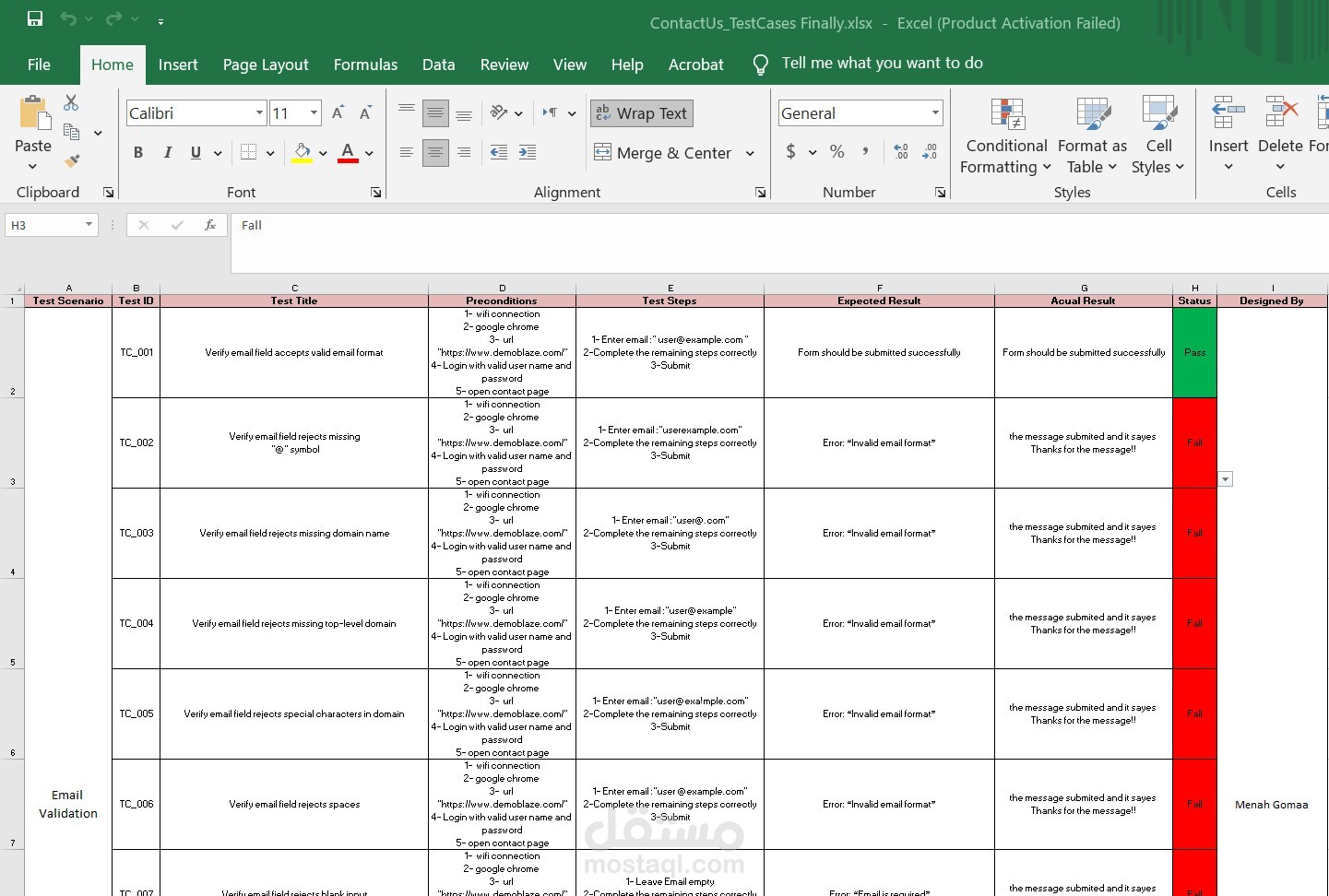Open the font size dropdown
Viewport: 1329px width, 896px height.
[314, 112]
